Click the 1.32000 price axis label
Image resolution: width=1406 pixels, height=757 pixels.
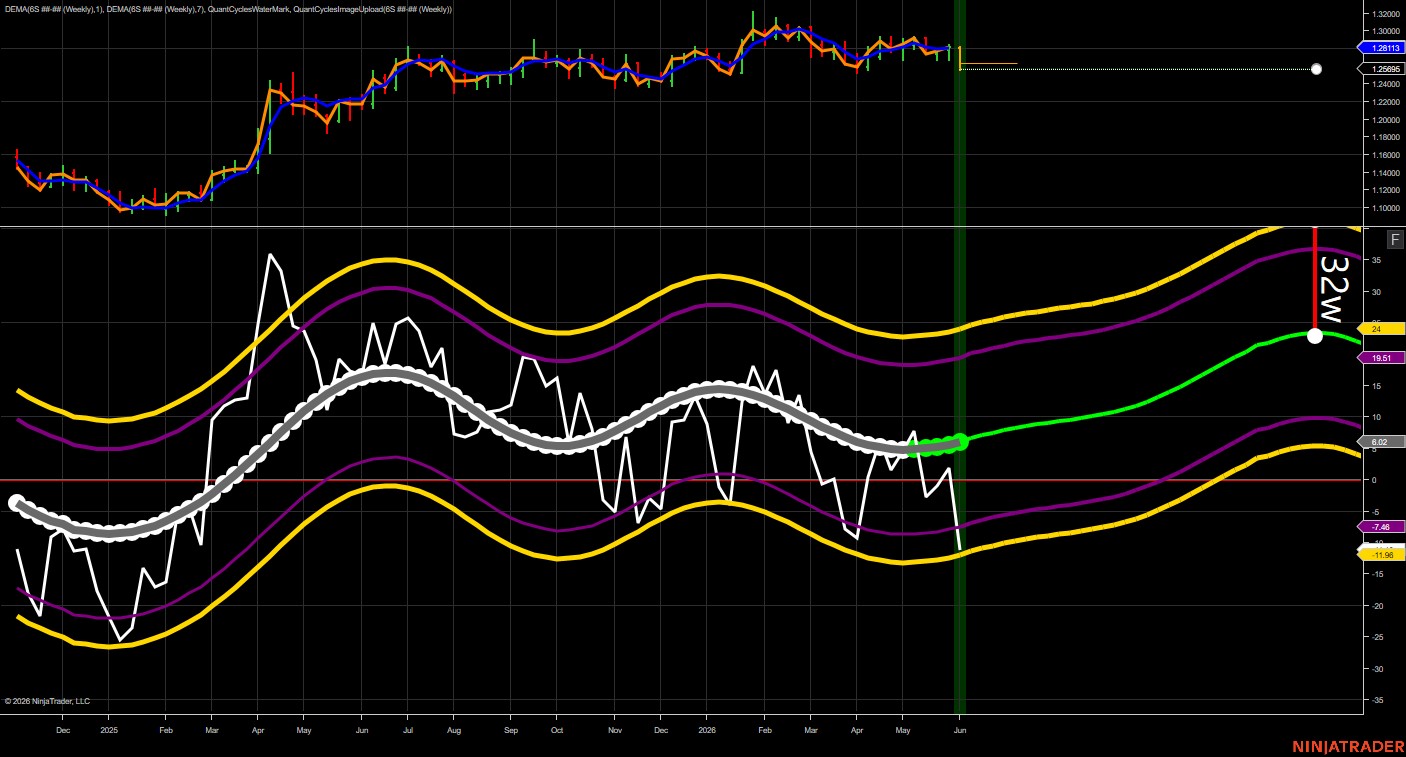1384,14
